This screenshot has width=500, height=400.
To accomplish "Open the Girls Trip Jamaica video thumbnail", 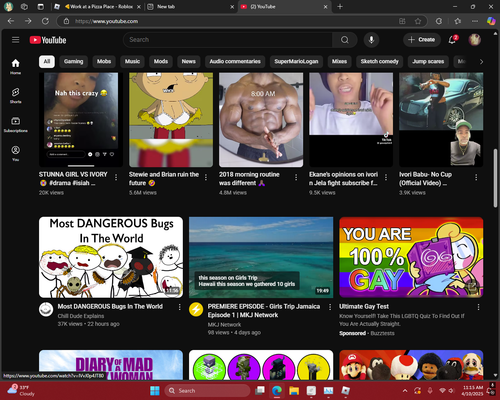I will point(261,257).
